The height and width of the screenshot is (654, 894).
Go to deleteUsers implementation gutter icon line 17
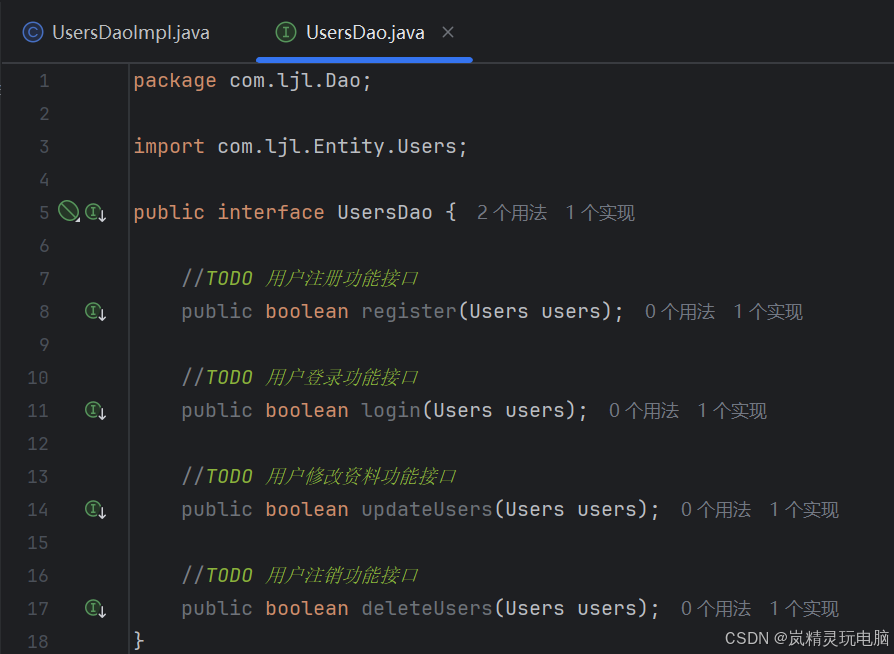pos(95,608)
